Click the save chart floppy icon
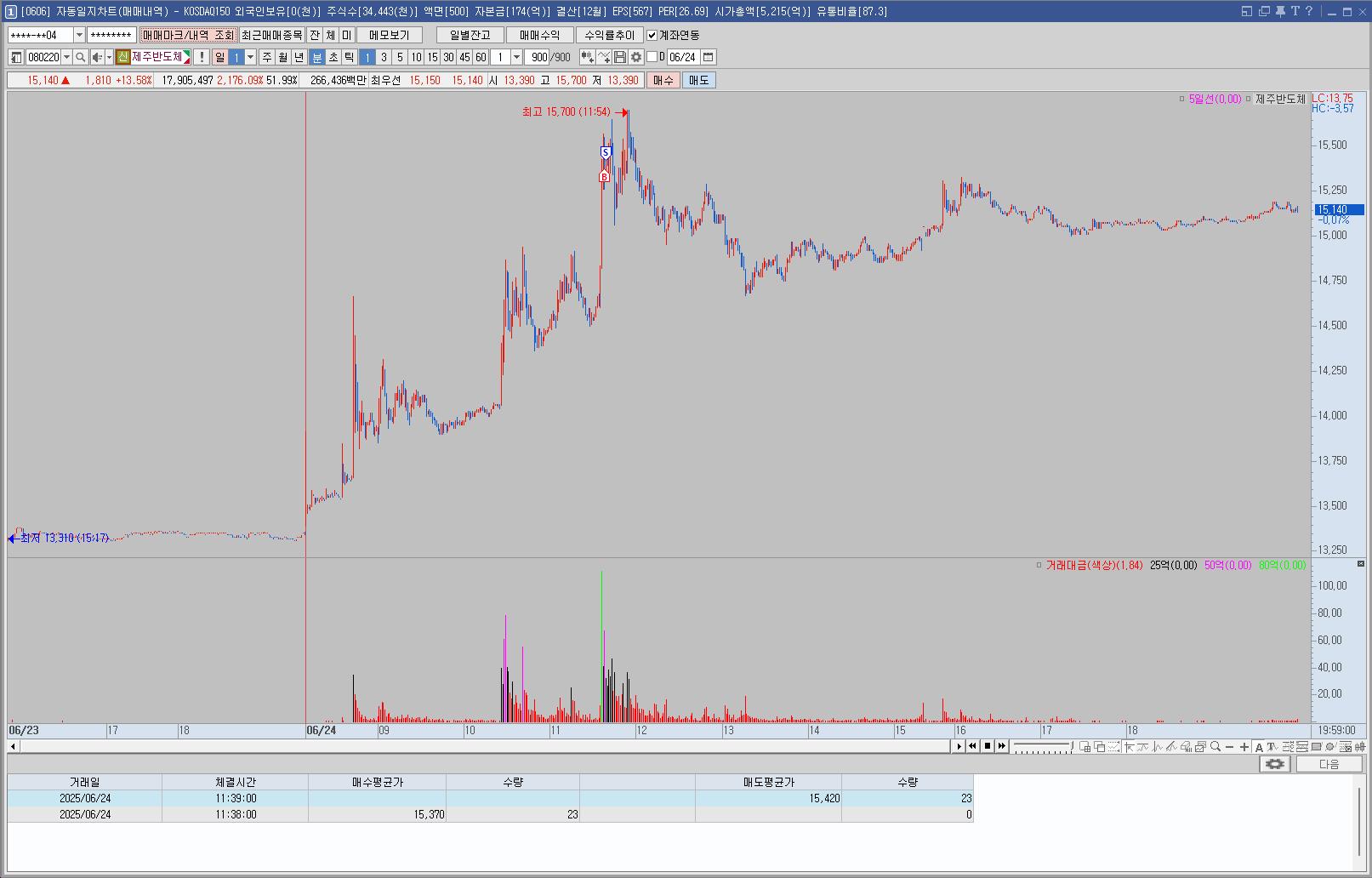The height and width of the screenshot is (878, 1372). point(620,57)
